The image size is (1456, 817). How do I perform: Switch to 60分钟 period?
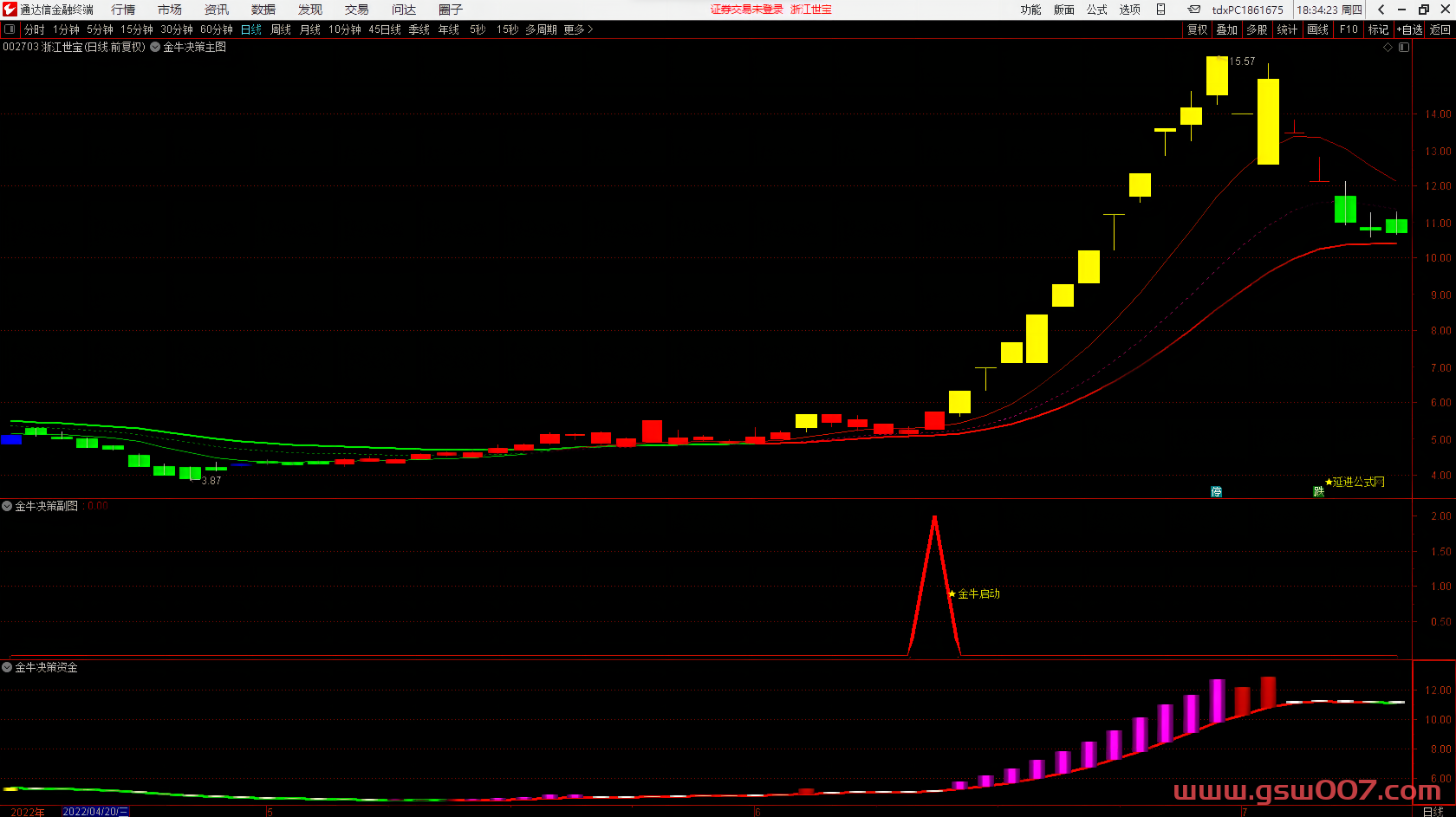(x=217, y=29)
